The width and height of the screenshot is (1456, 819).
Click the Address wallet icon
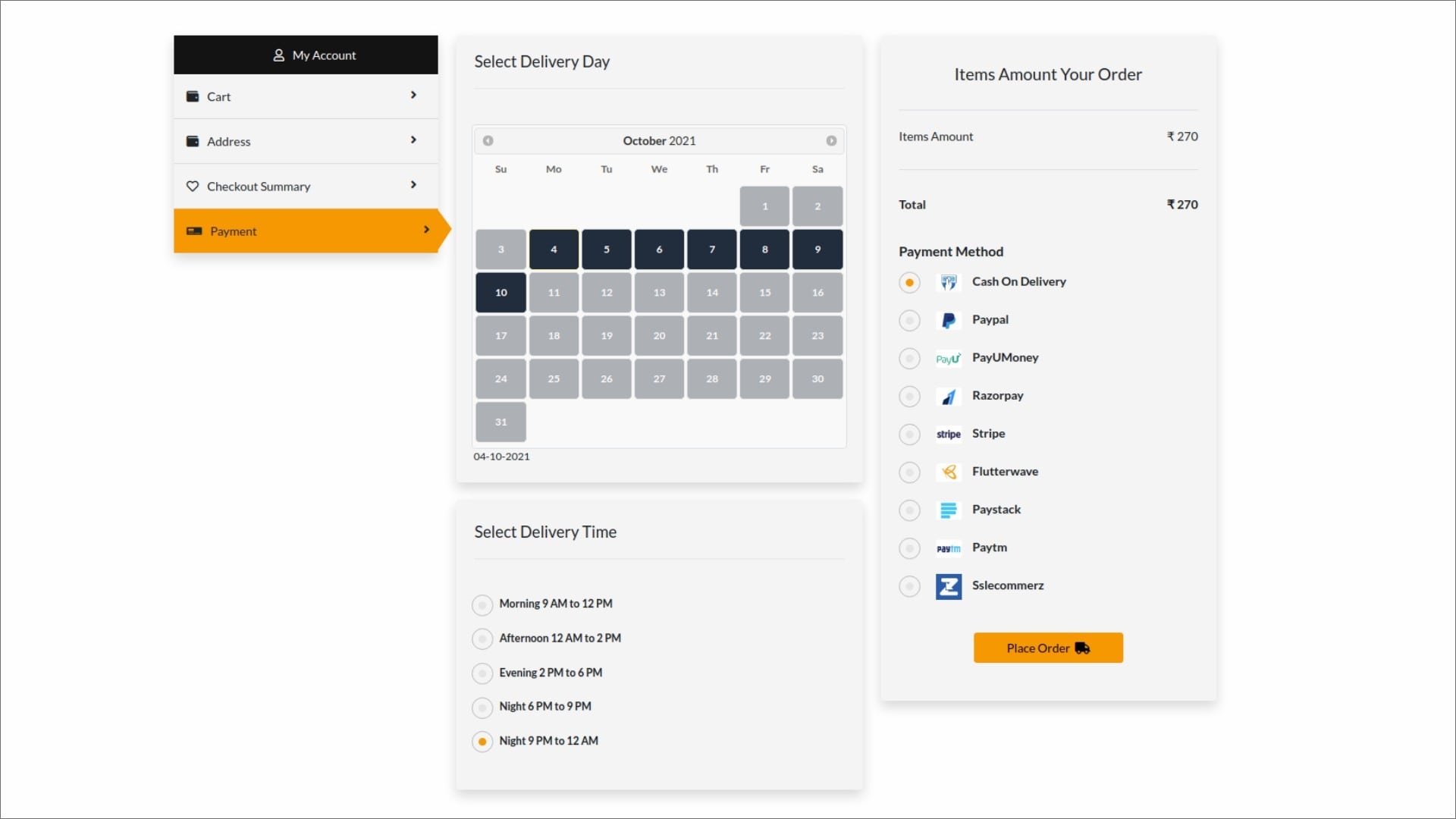[193, 141]
